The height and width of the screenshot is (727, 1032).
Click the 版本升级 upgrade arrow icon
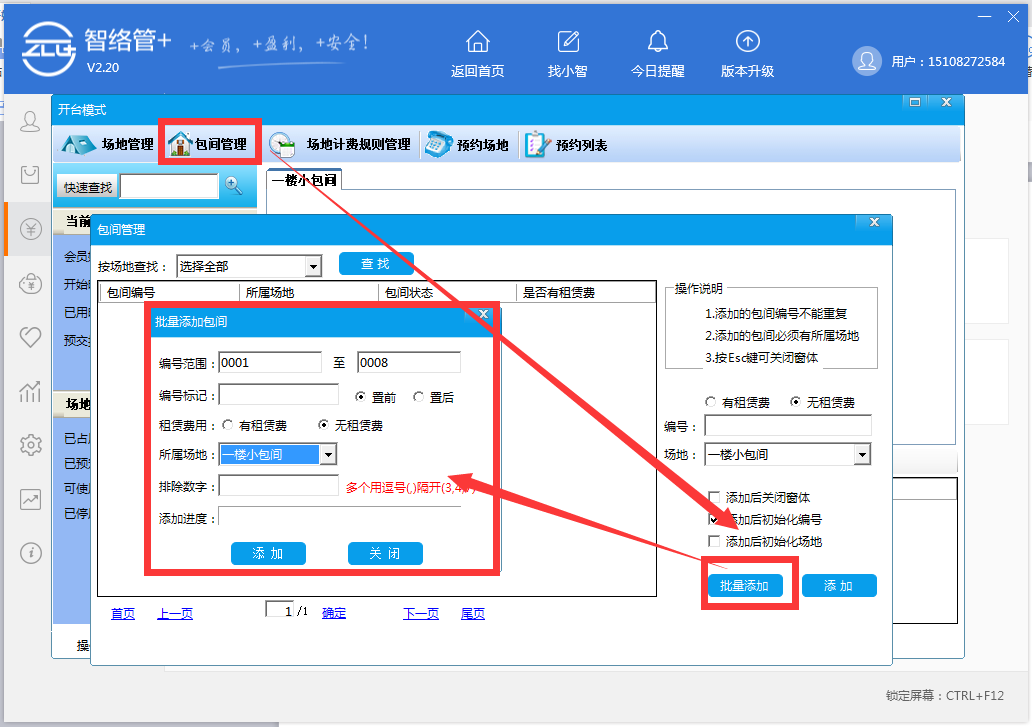(747, 42)
